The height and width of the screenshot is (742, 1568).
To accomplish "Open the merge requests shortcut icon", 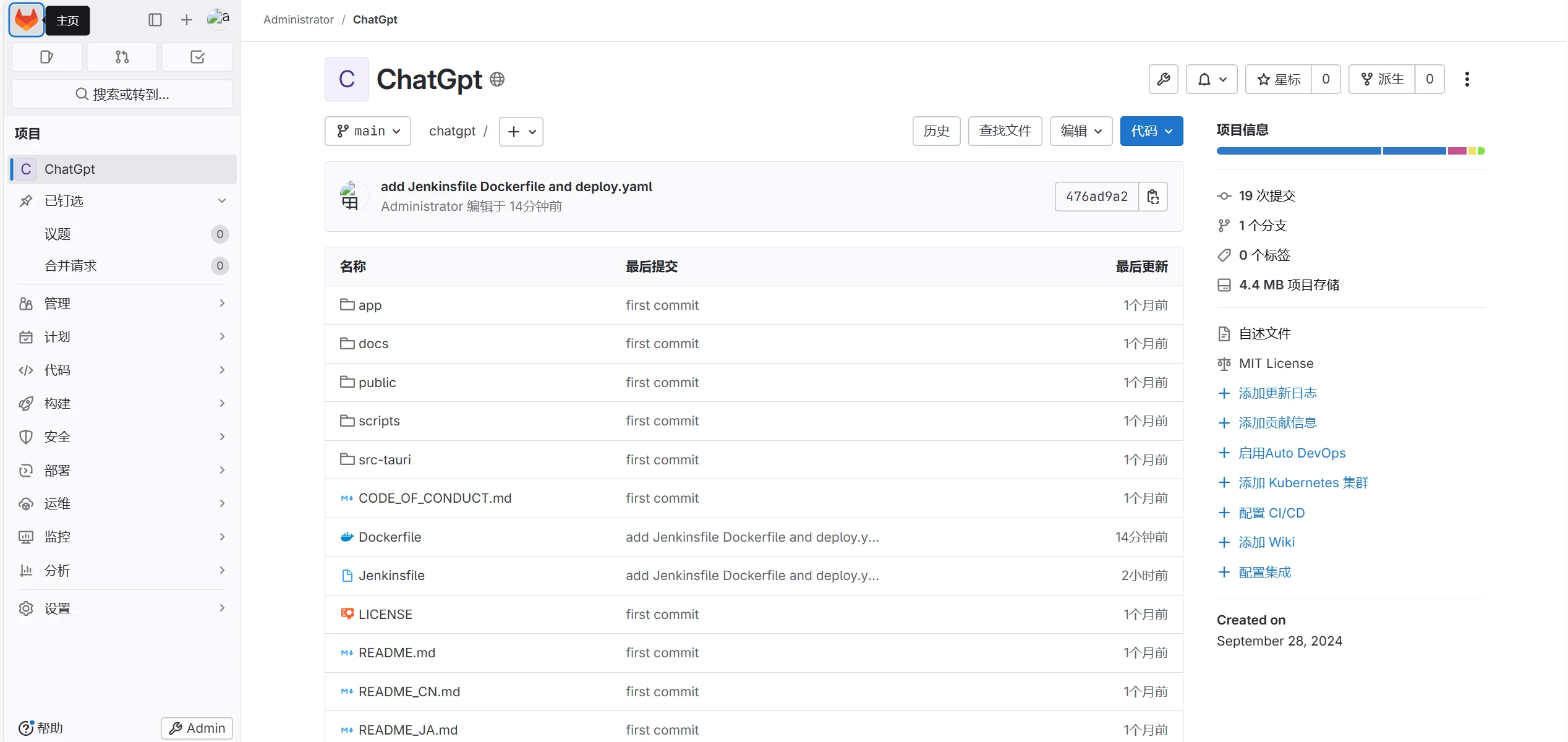I will point(122,57).
